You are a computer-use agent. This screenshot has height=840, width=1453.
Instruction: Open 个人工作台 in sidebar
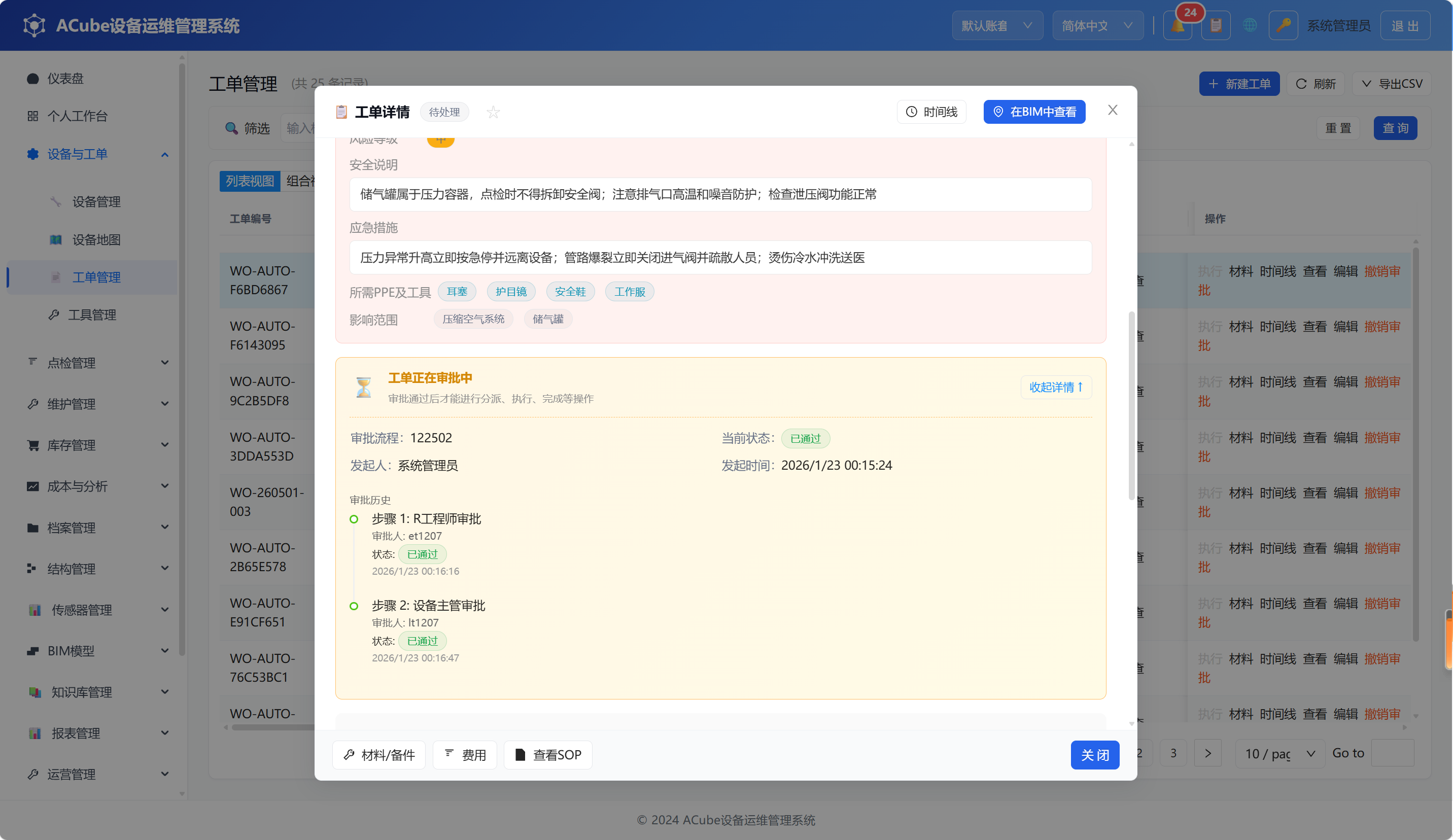92,116
